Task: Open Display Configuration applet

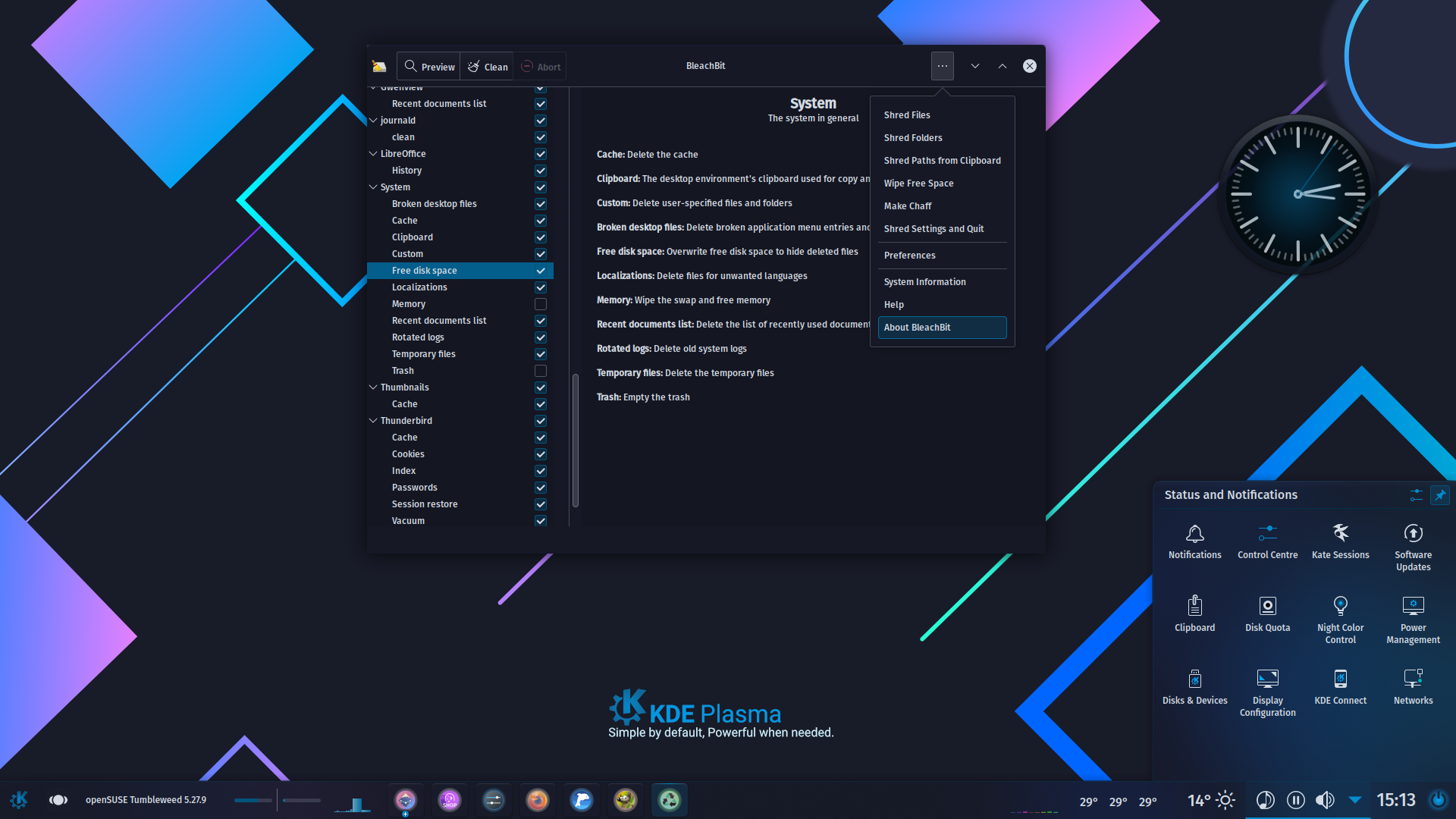Action: [x=1267, y=693]
